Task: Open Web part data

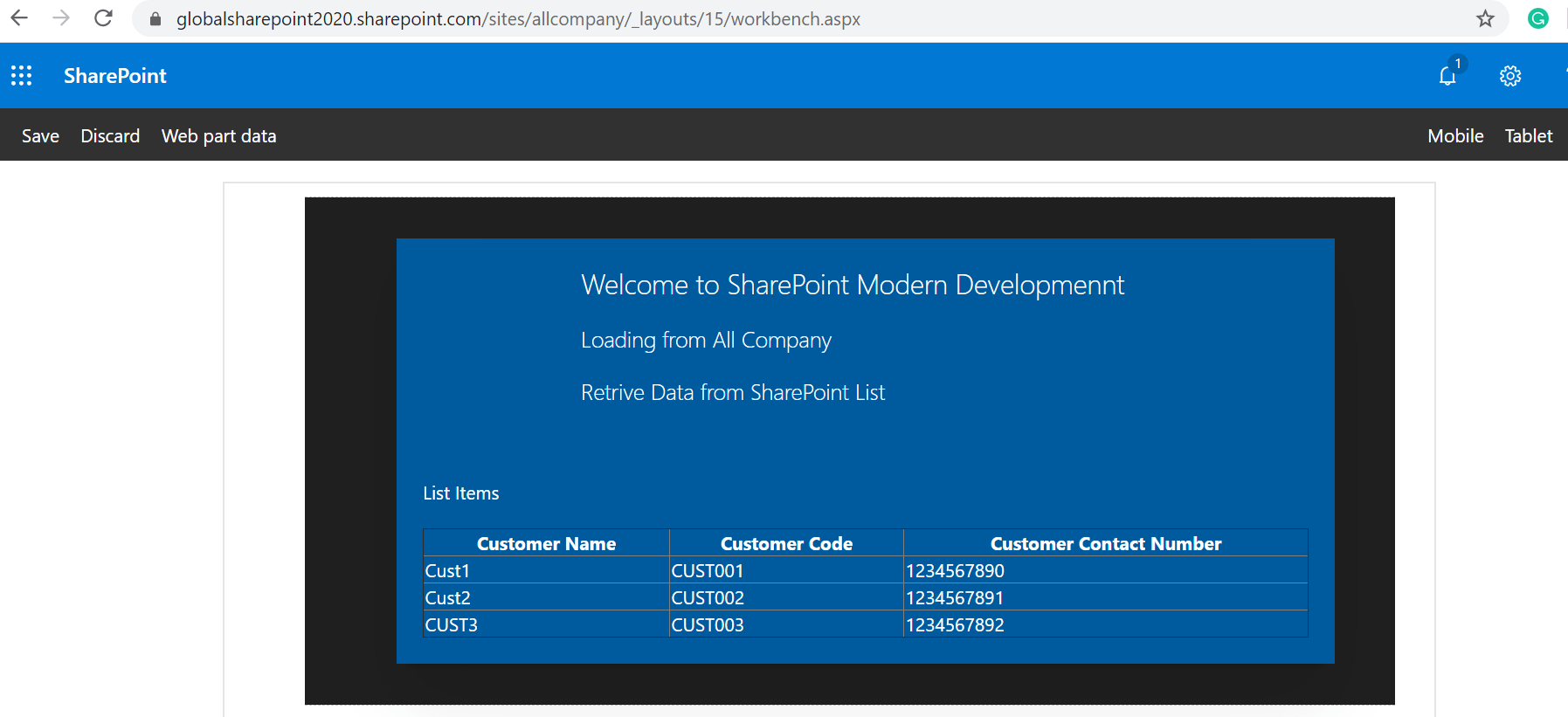Action: click(x=219, y=136)
